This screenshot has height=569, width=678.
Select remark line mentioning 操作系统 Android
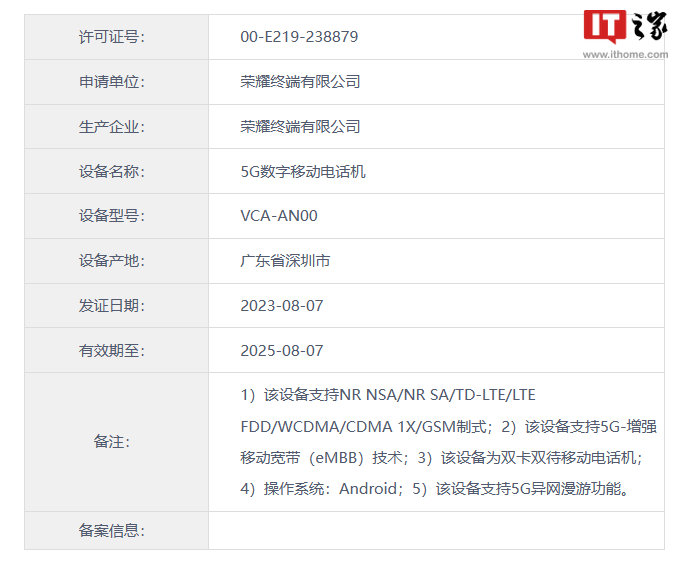(x=435, y=489)
